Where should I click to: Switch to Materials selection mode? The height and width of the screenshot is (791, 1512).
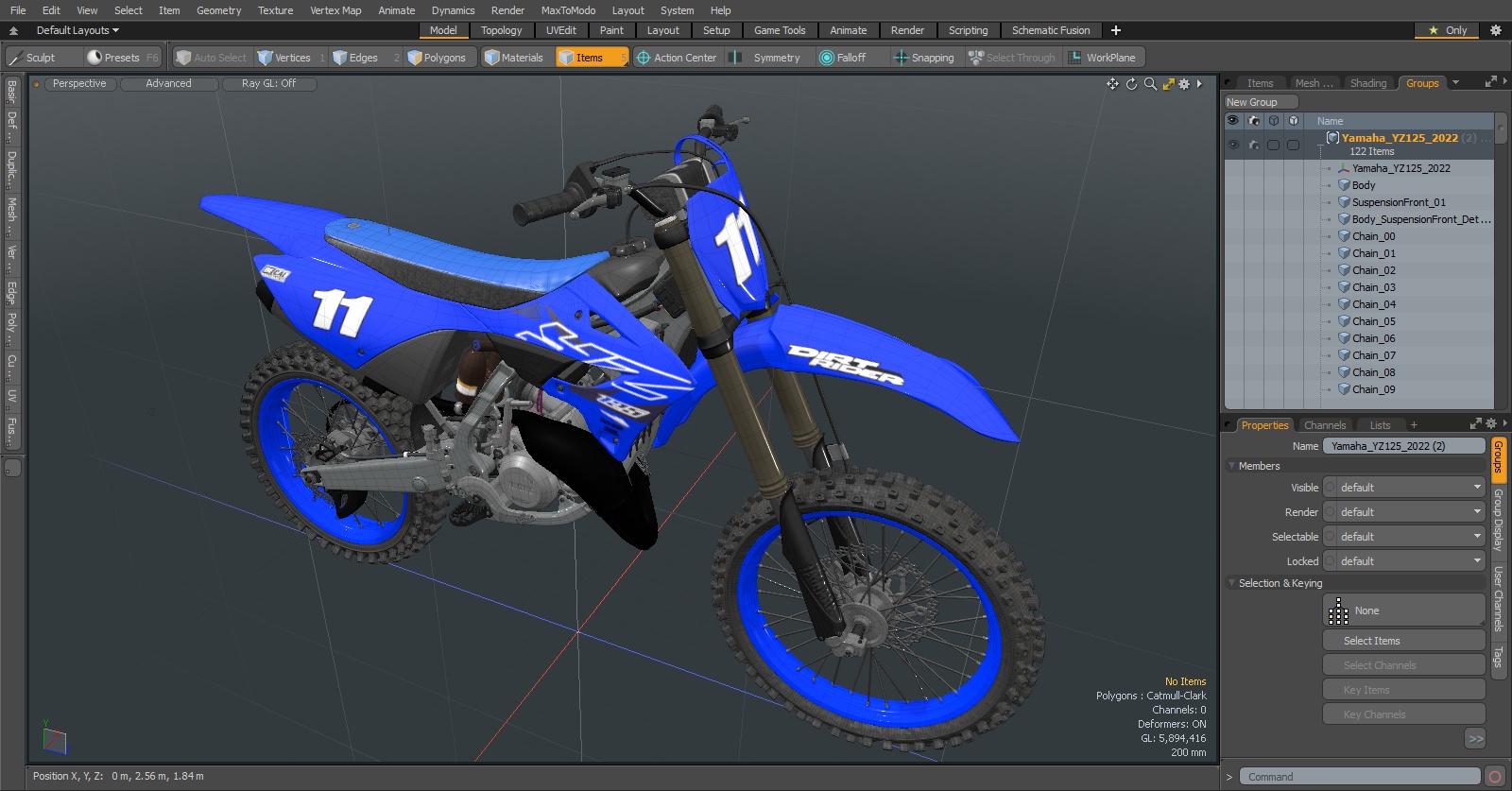point(515,58)
